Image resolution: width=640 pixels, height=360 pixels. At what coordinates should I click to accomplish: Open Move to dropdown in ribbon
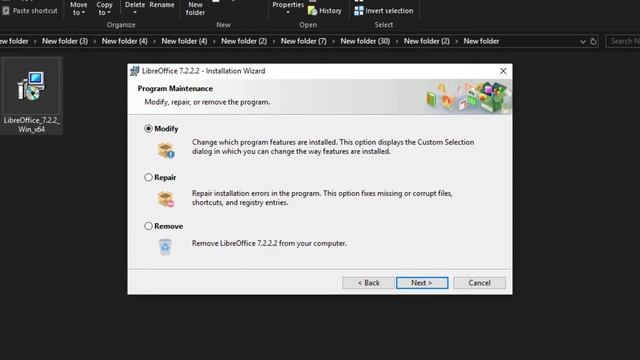pos(78,8)
